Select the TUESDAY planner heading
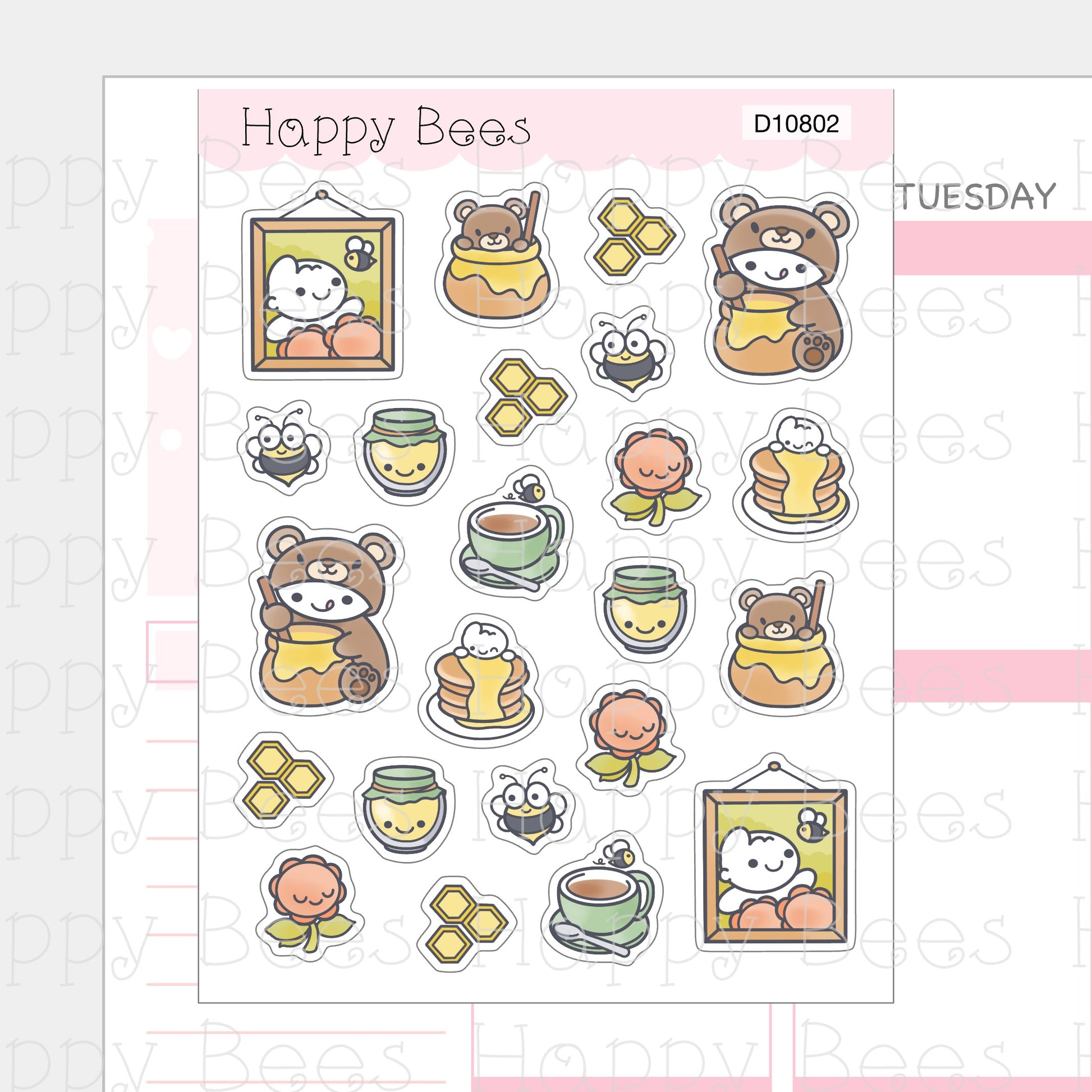 tap(977, 197)
